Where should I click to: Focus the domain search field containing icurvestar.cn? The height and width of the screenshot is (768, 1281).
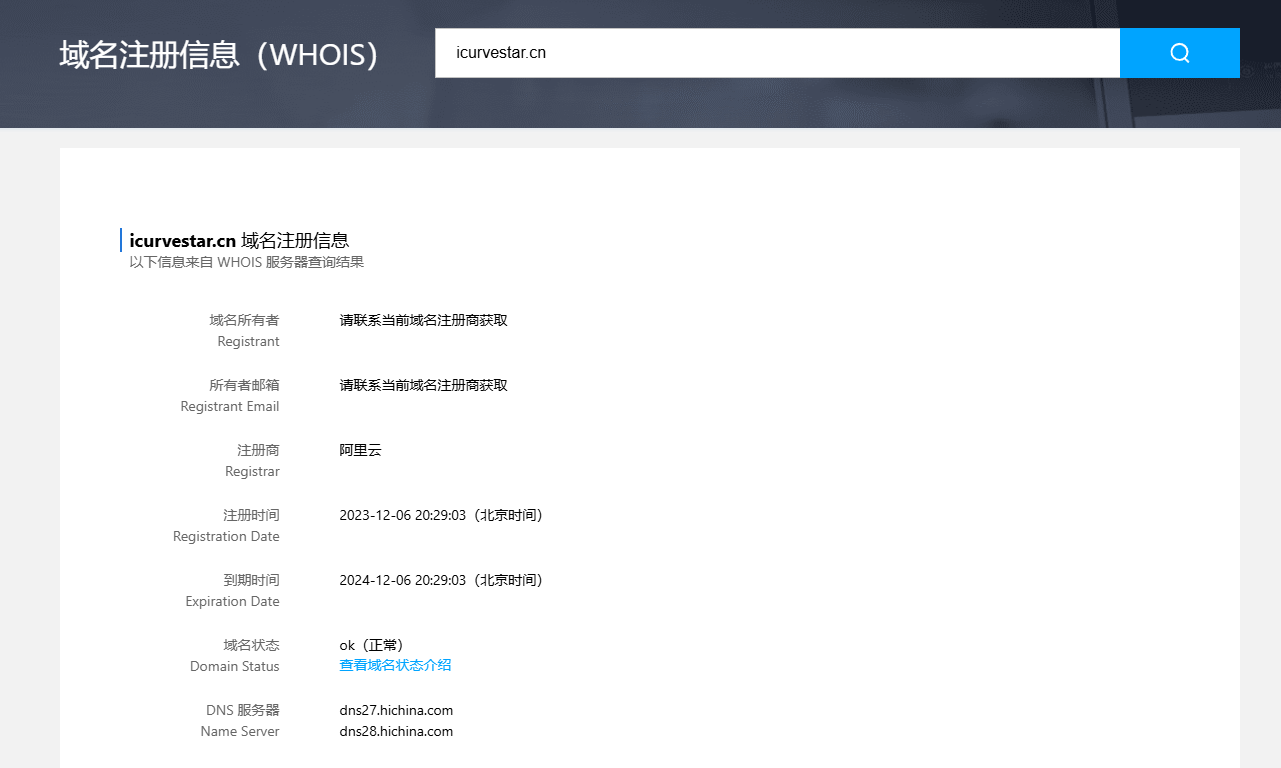[776, 53]
